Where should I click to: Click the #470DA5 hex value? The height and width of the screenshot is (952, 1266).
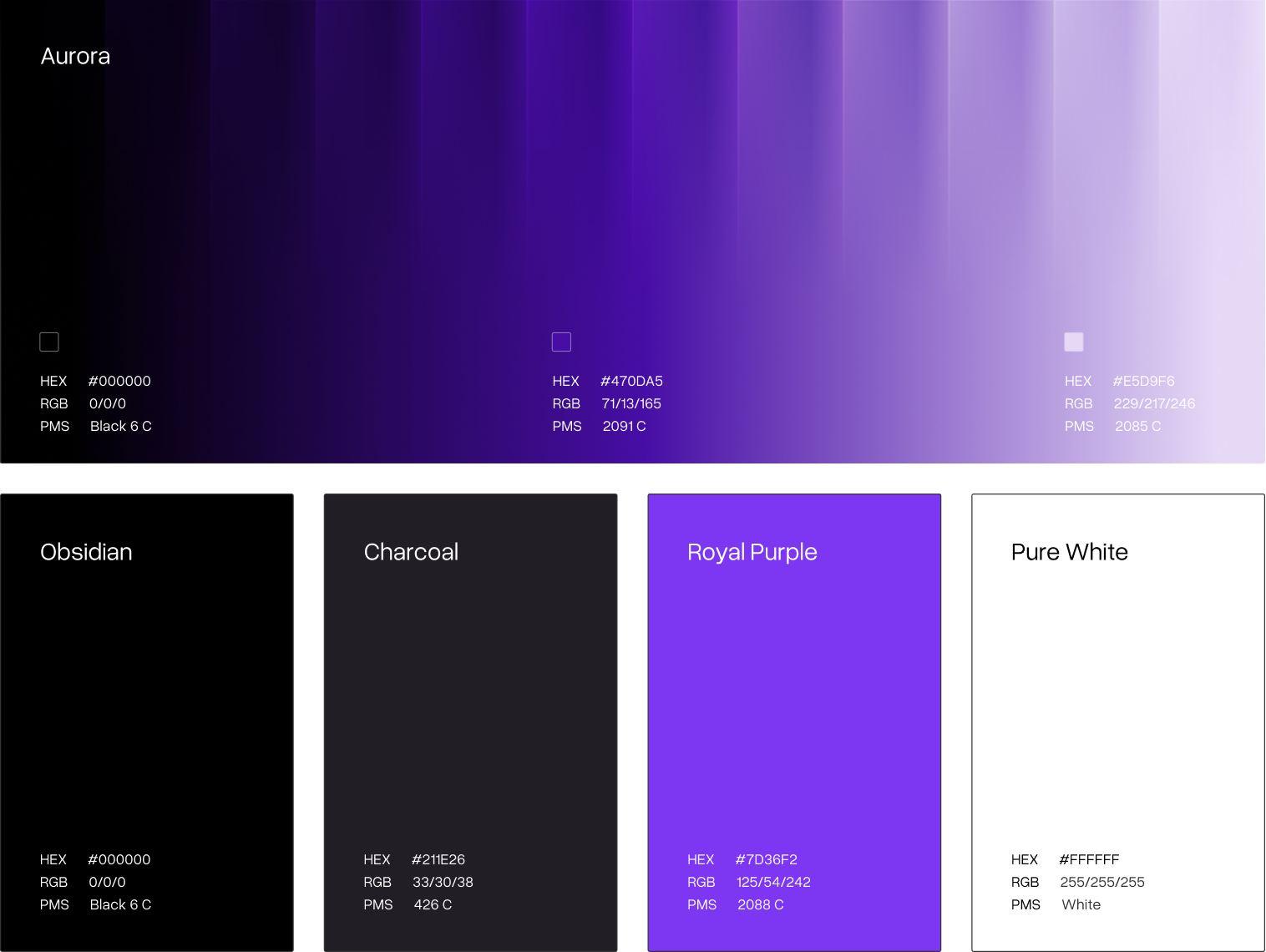pyautogui.click(x=631, y=381)
